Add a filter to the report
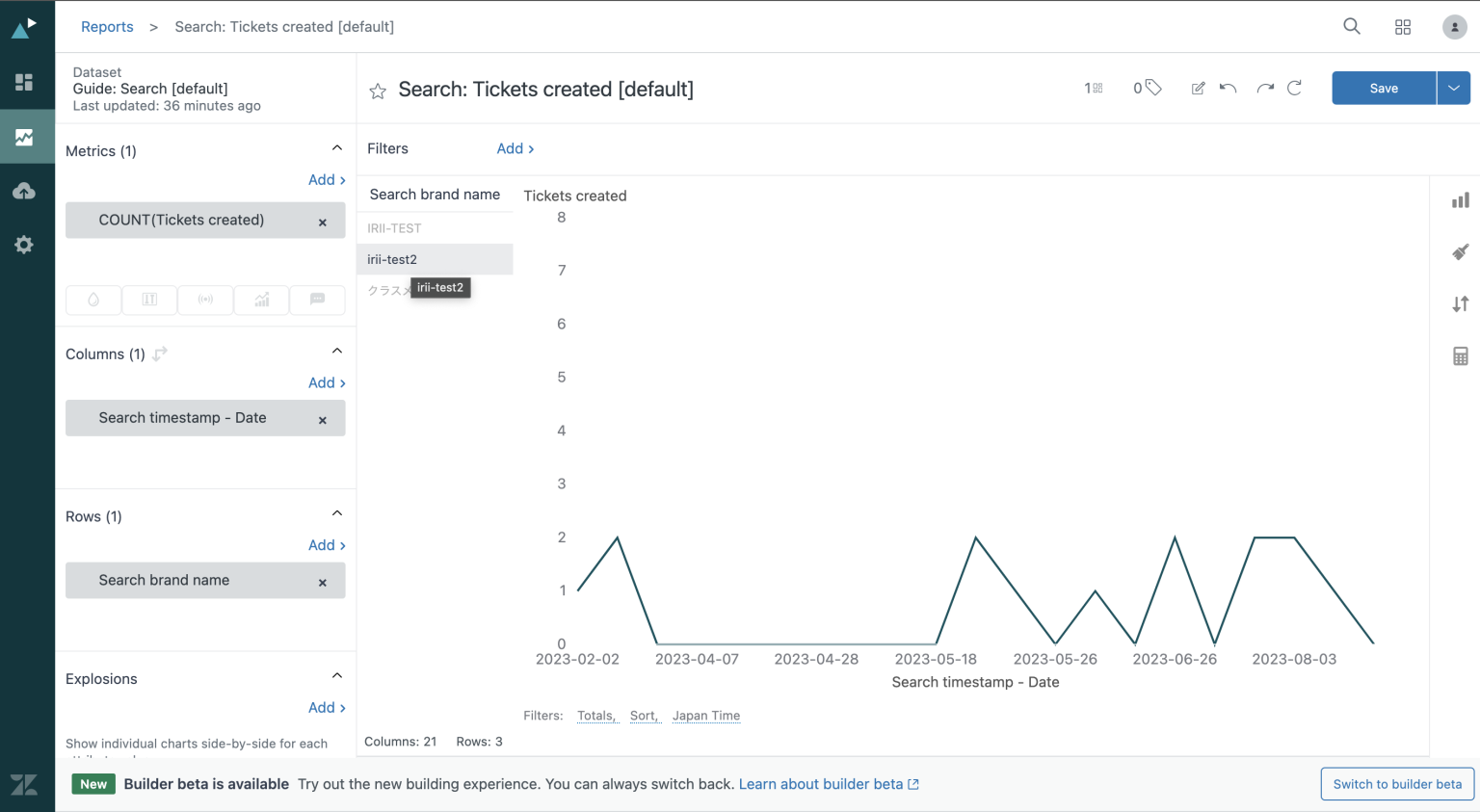 click(515, 148)
